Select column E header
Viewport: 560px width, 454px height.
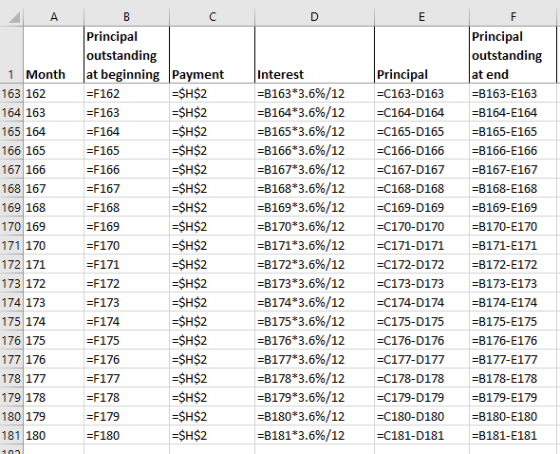point(422,17)
